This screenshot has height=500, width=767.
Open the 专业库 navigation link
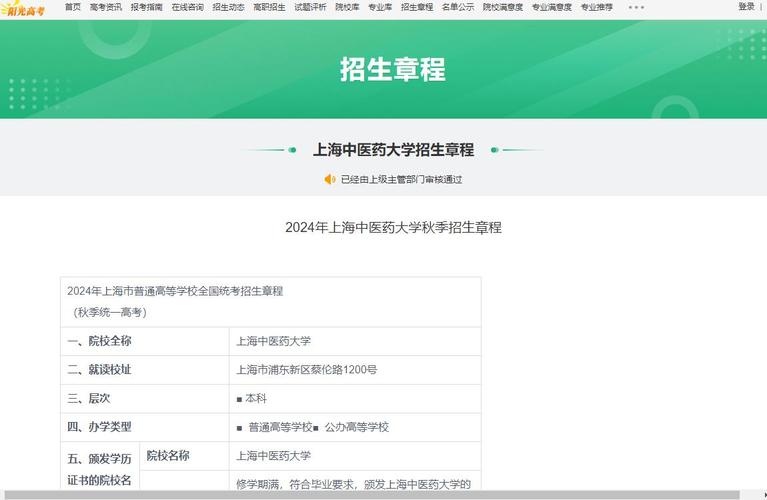click(x=380, y=7)
